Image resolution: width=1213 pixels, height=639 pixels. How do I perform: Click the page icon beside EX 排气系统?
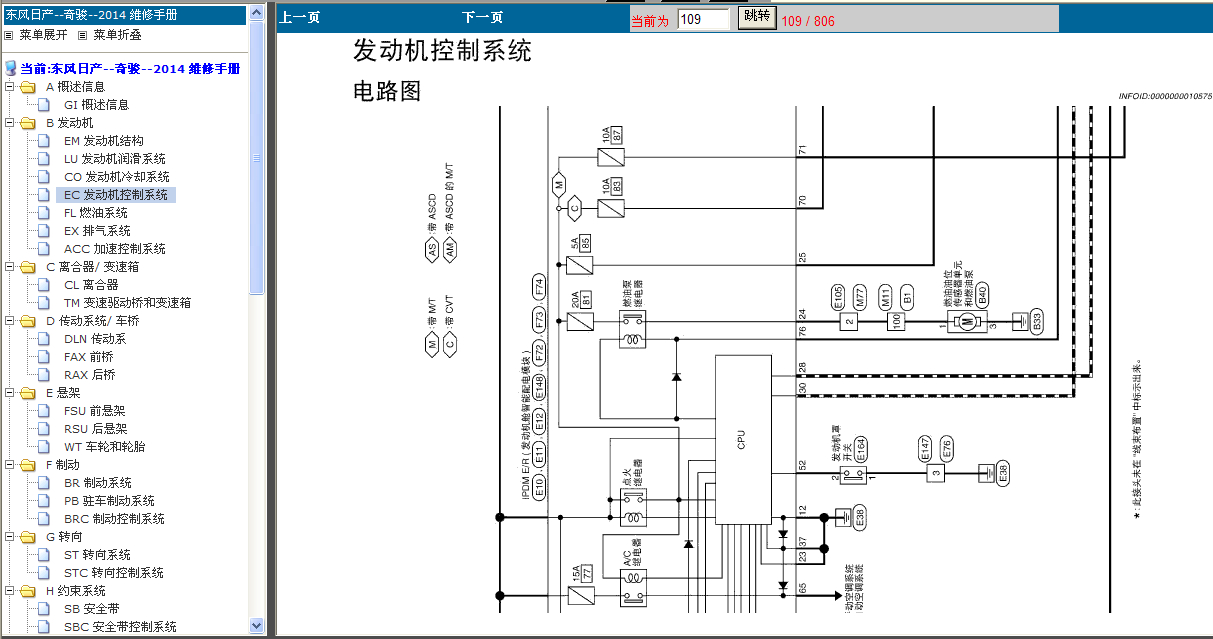(x=44, y=231)
